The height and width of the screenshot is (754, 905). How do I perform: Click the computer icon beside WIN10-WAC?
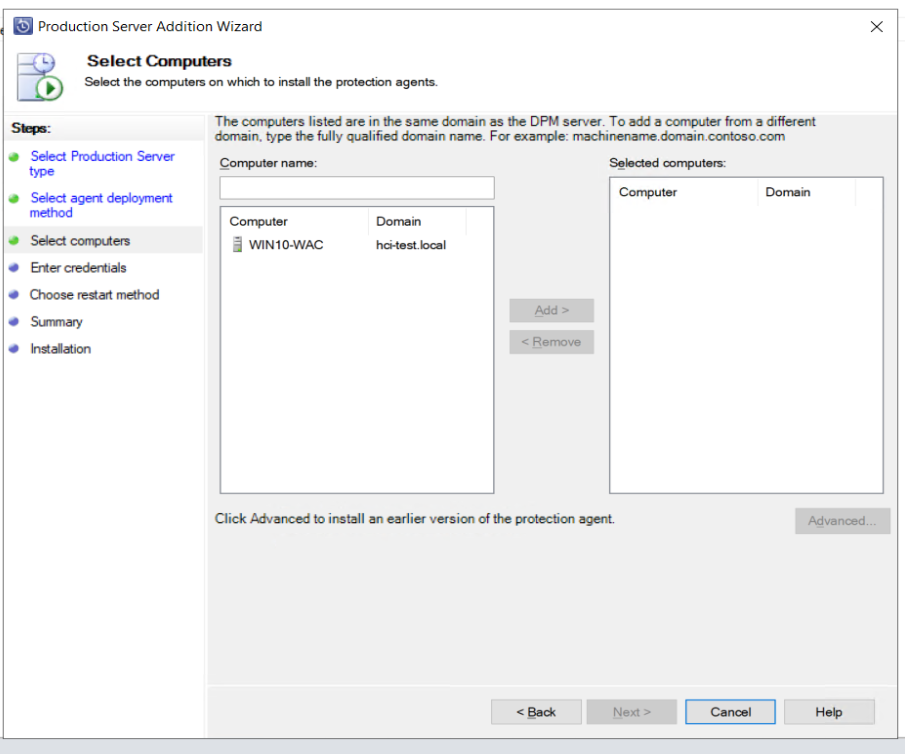(237, 245)
